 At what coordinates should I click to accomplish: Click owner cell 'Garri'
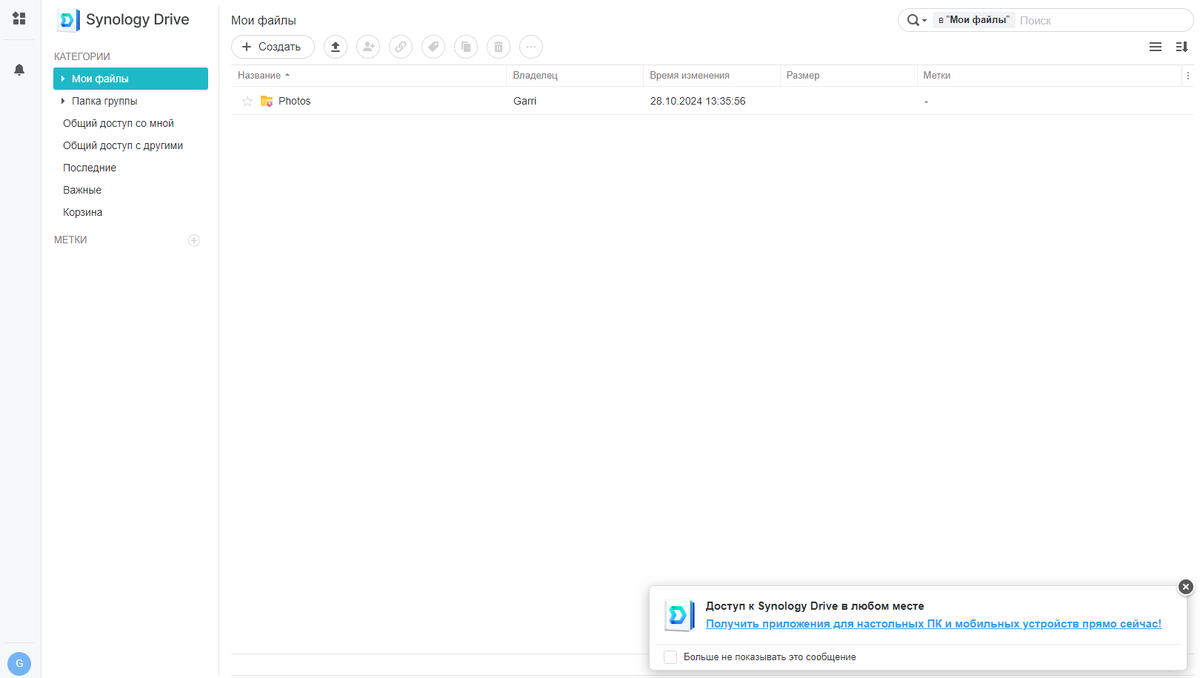pyautogui.click(x=525, y=101)
